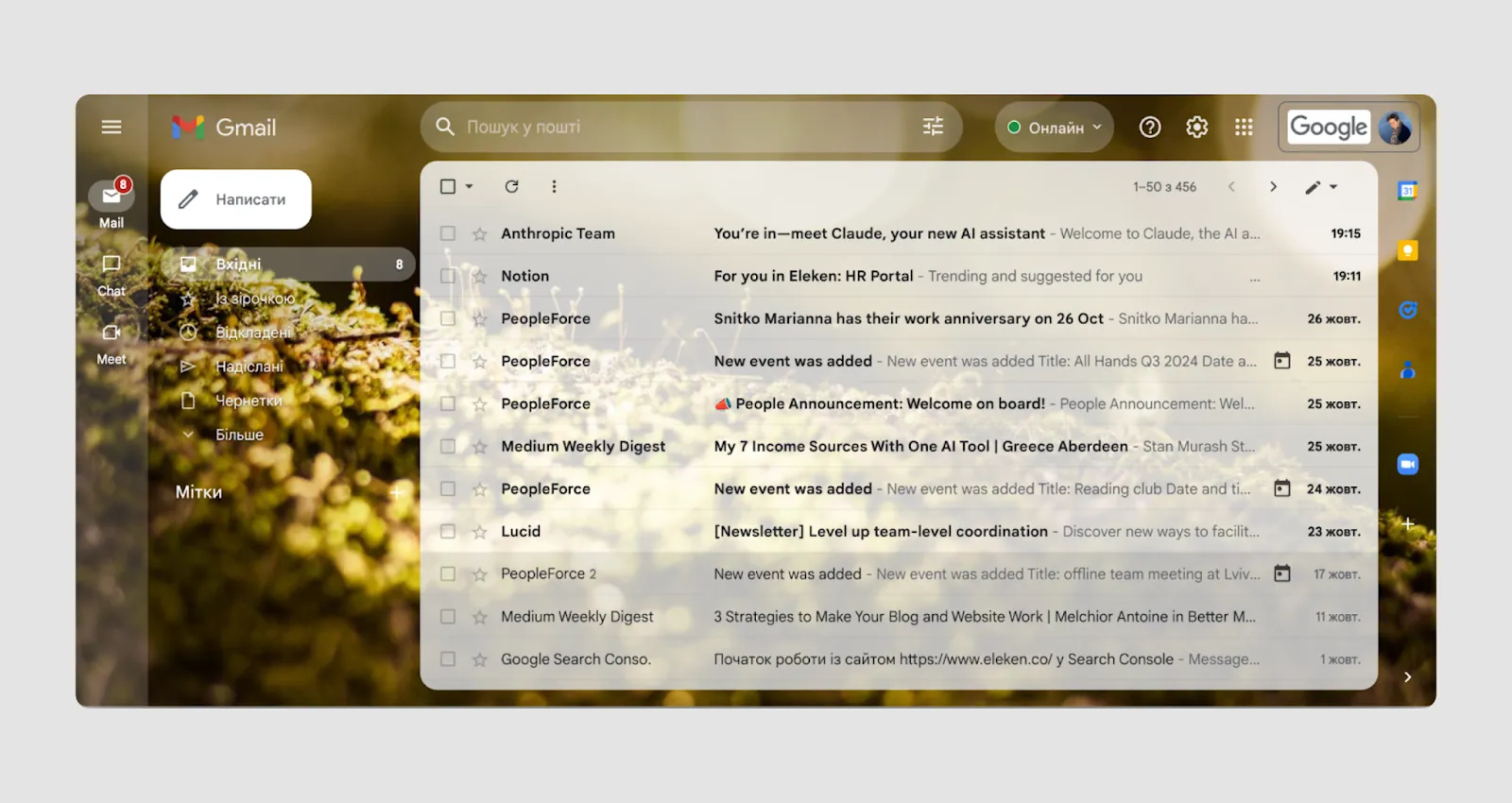Hide the side panel with the arrow
Screen dimensions: 1512x803
click(x=1408, y=676)
